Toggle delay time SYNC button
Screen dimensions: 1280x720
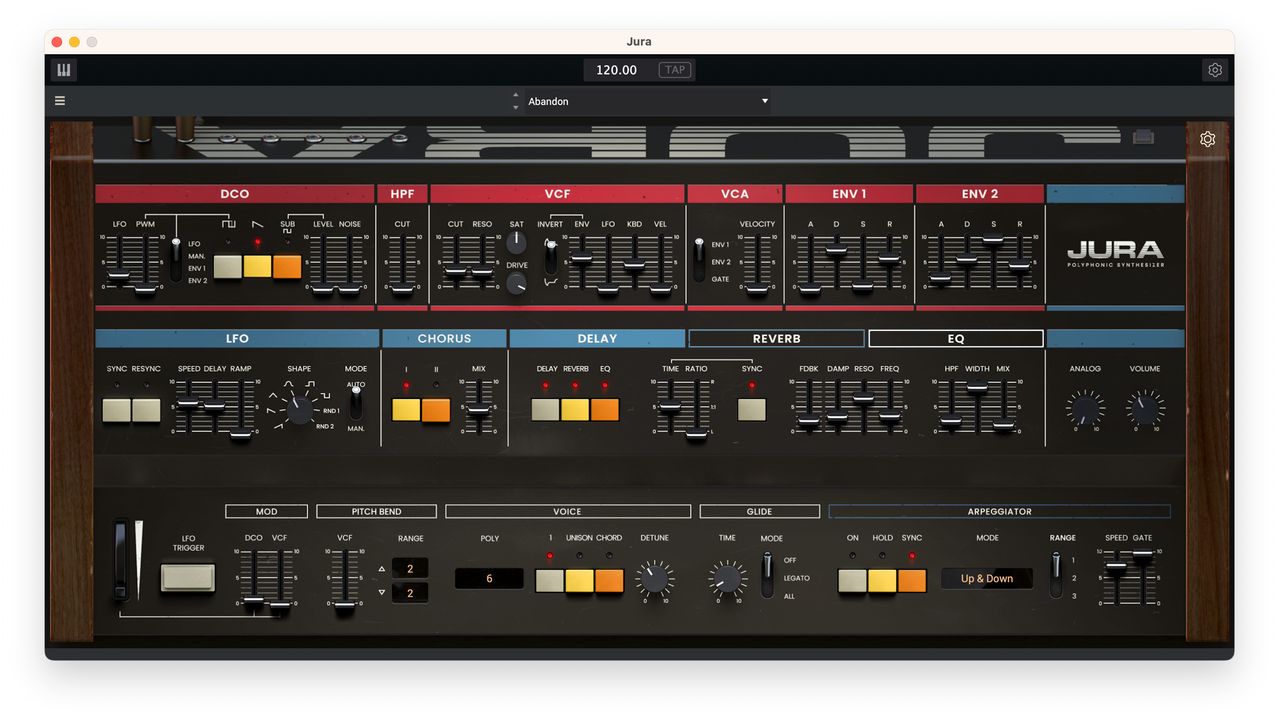tap(752, 410)
